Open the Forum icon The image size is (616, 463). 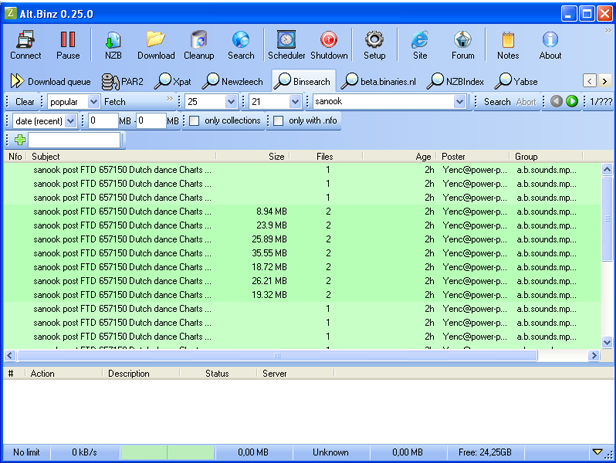pos(463,45)
